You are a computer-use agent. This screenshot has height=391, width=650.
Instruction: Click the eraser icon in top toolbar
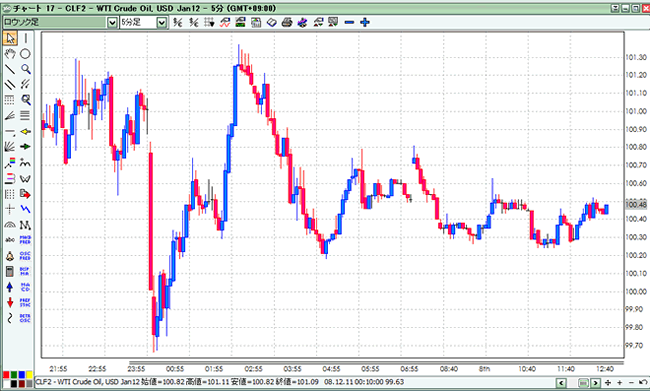point(272,22)
